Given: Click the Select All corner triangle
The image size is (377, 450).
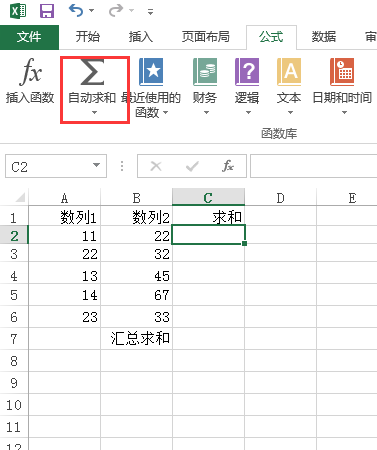Looking at the screenshot, I should [20, 197].
